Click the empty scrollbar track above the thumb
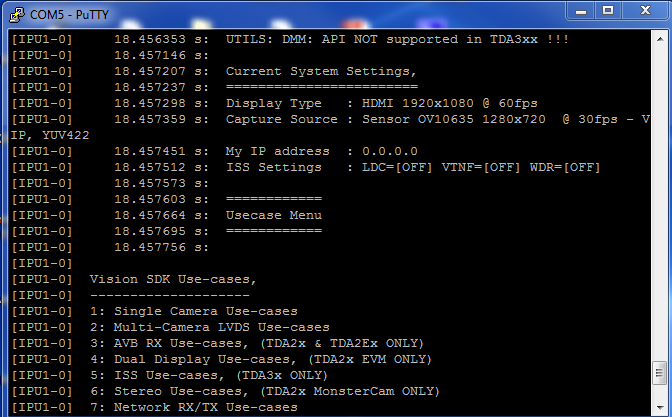 click(x=660, y=204)
